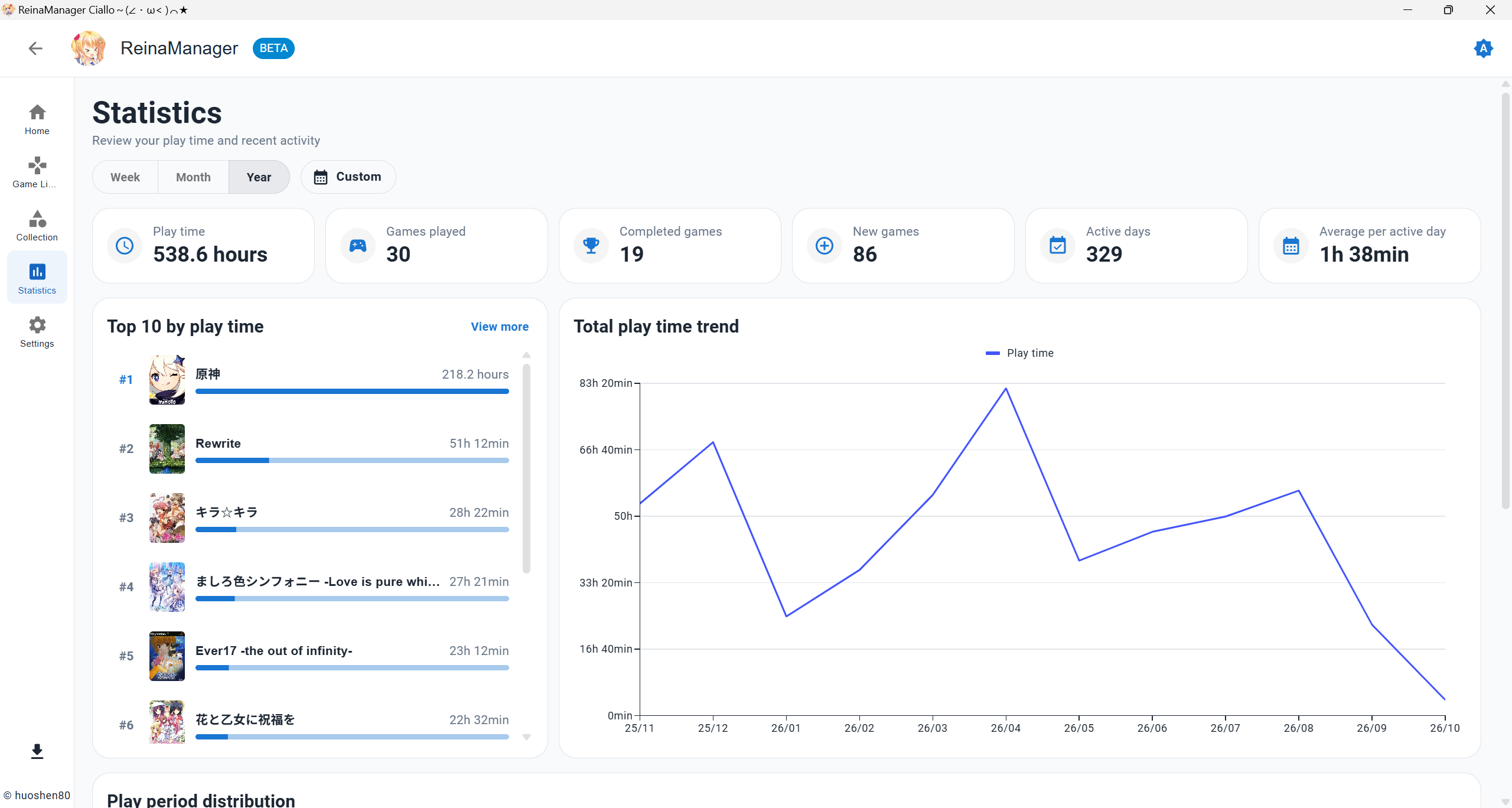Open the 原神 cover thumbnail

point(167,380)
